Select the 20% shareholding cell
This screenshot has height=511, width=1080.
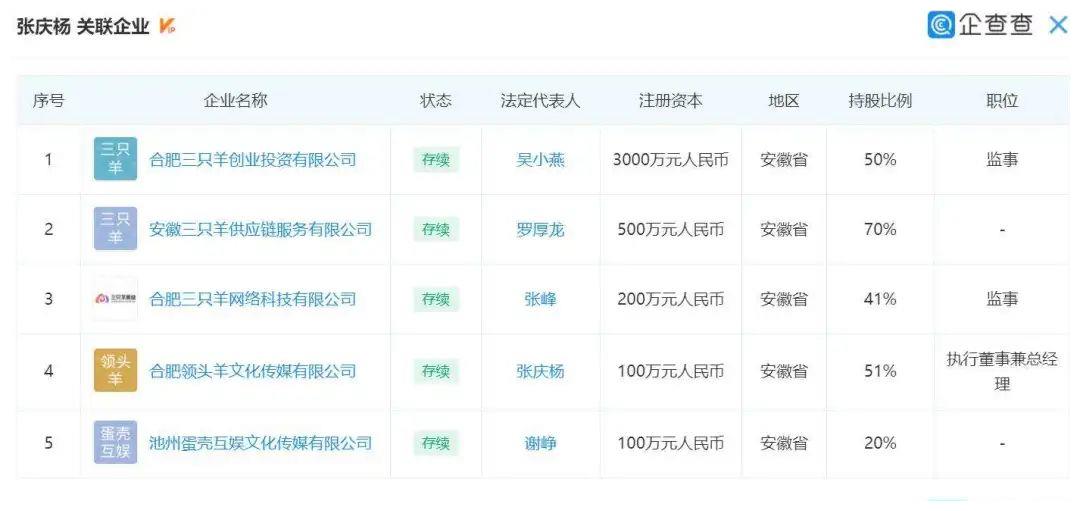pos(880,443)
